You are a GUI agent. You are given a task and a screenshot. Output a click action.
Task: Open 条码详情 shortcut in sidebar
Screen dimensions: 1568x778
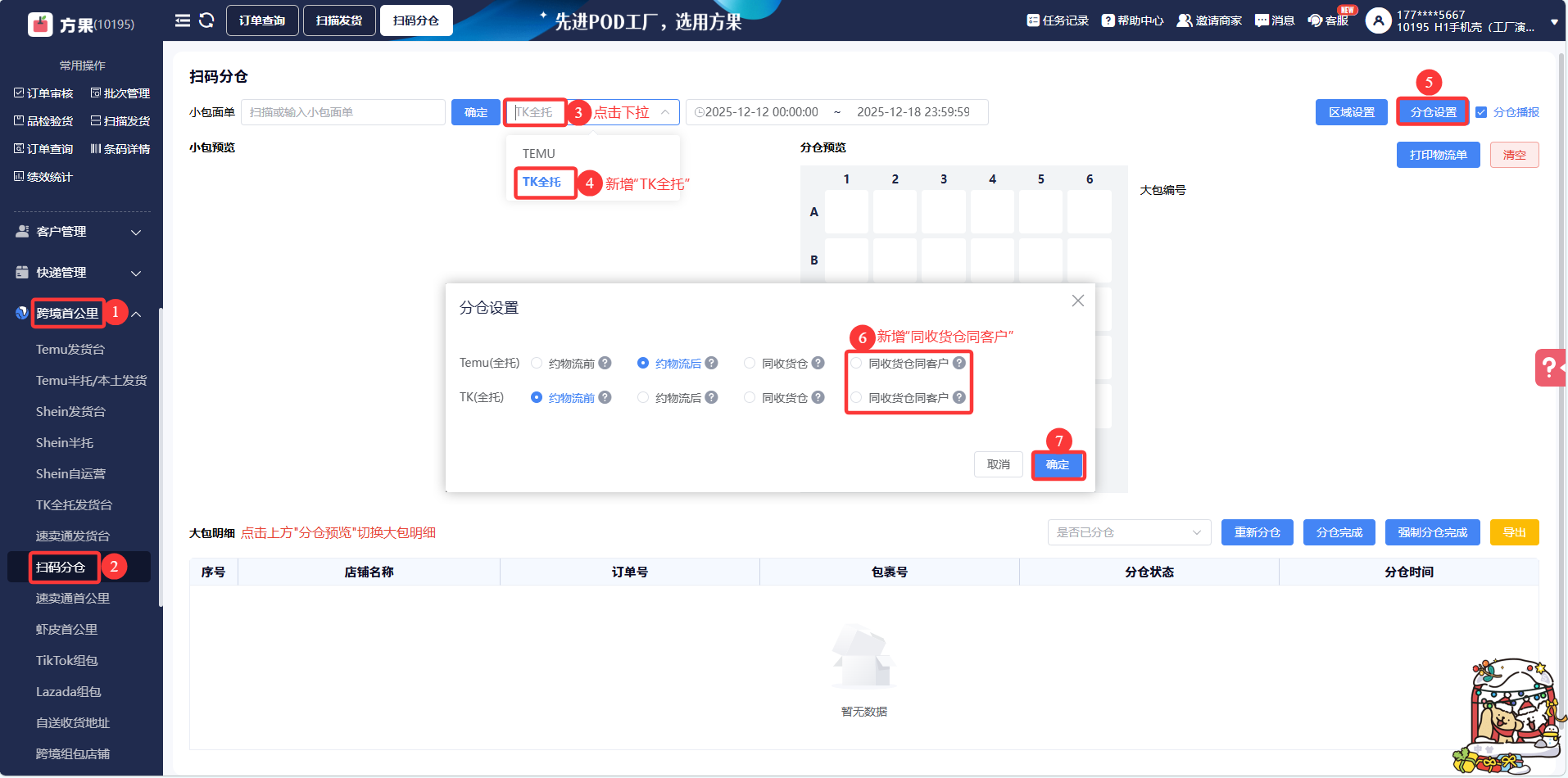pyautogui.click(x=120, y=149)
